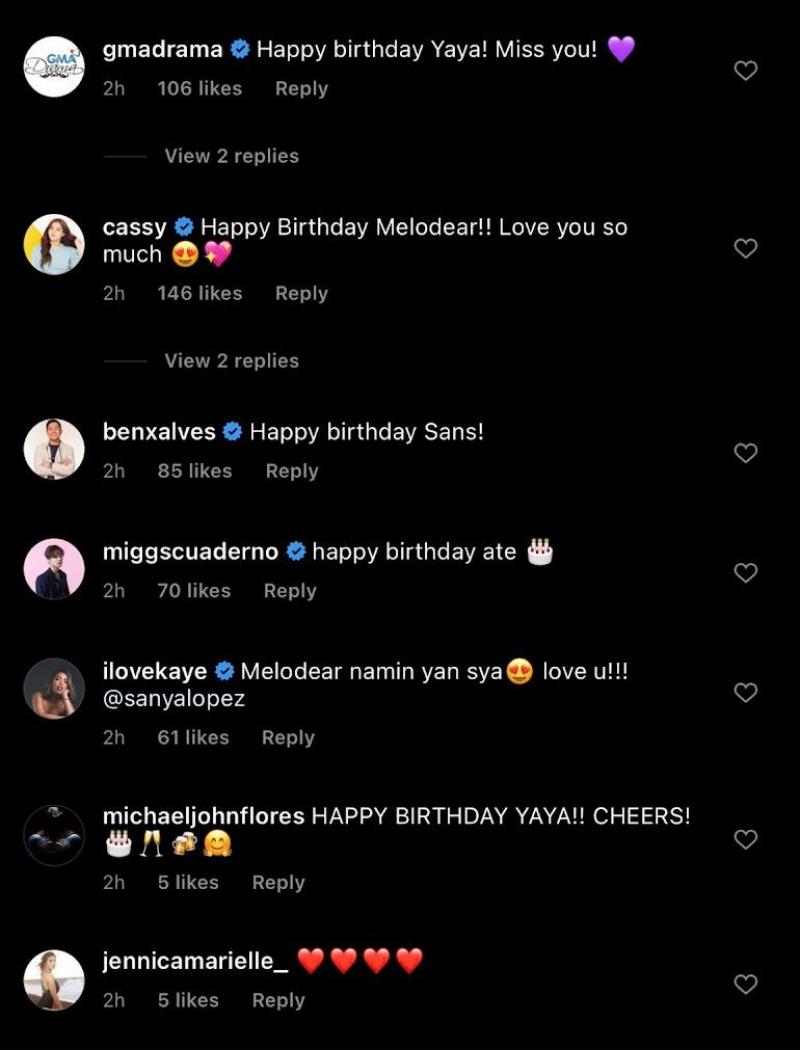Like the gmadrama comment with the heart
This screenshot has height=1050, width=800.
coord(746,71)
